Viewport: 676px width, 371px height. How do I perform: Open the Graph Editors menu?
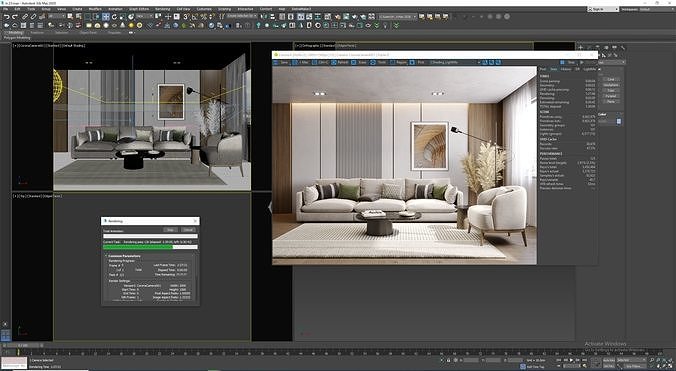[x=138, y=9]
